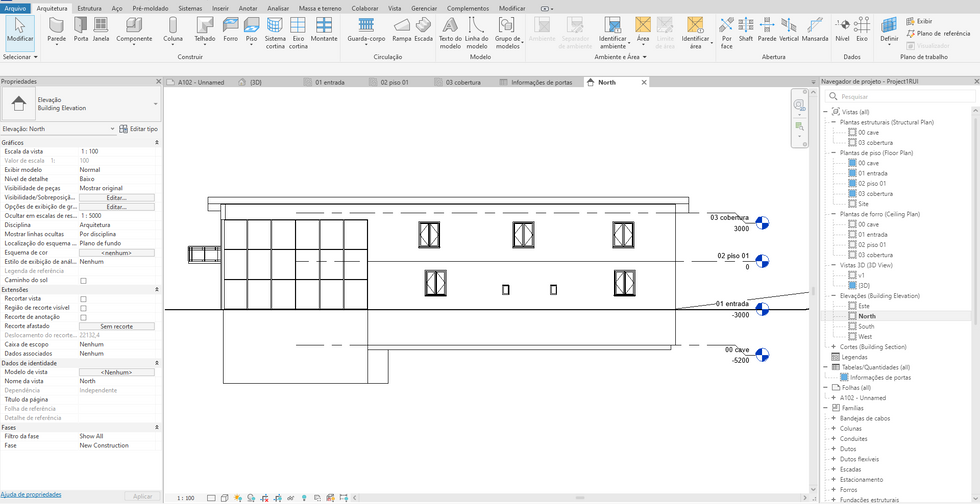980x504 pixels.
Task: Toggle the Caminho do sol checkbox
Action: pyautogui.click(x=83, y=281)
